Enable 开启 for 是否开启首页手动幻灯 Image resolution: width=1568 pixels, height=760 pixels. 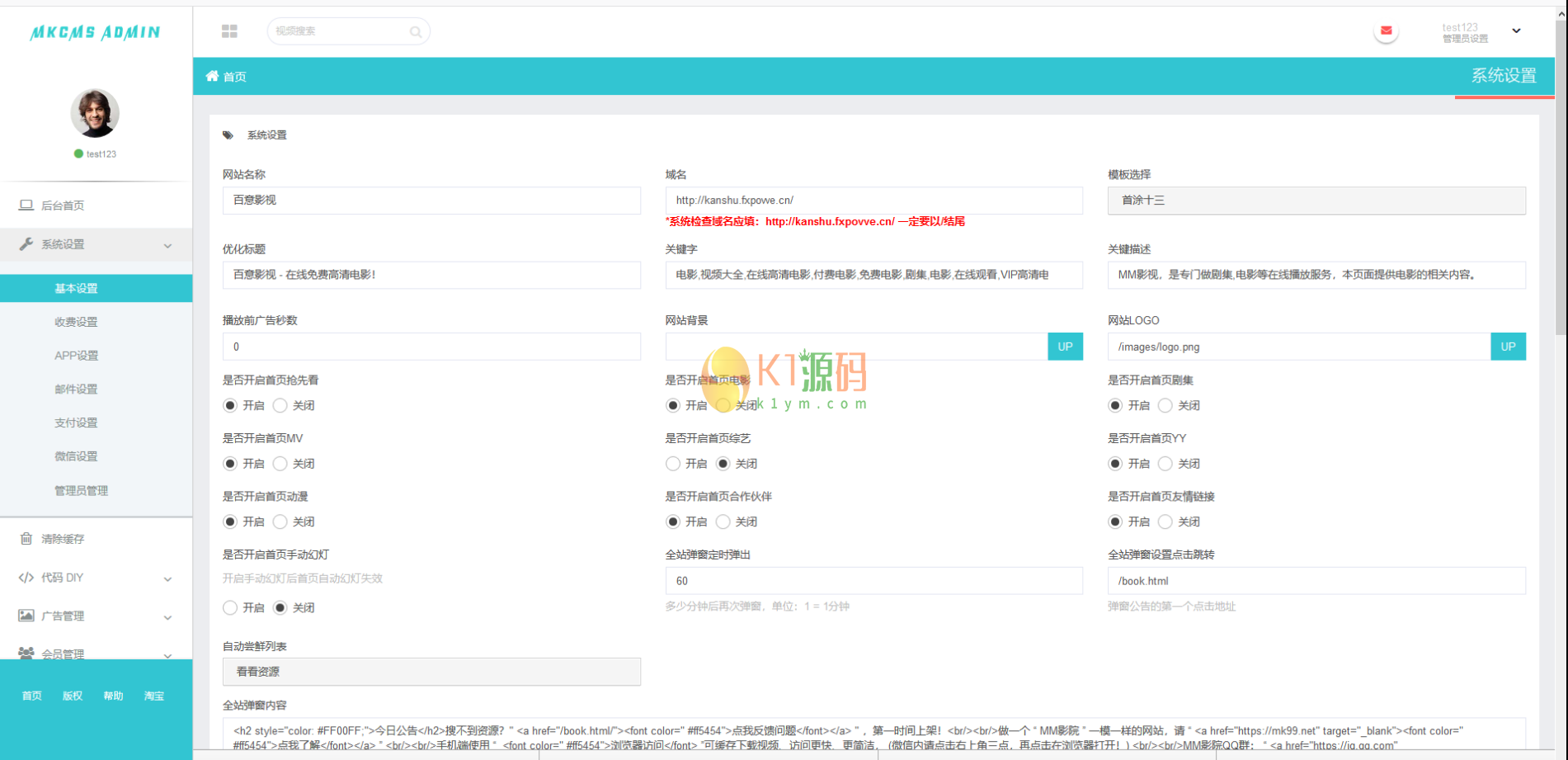230,607
